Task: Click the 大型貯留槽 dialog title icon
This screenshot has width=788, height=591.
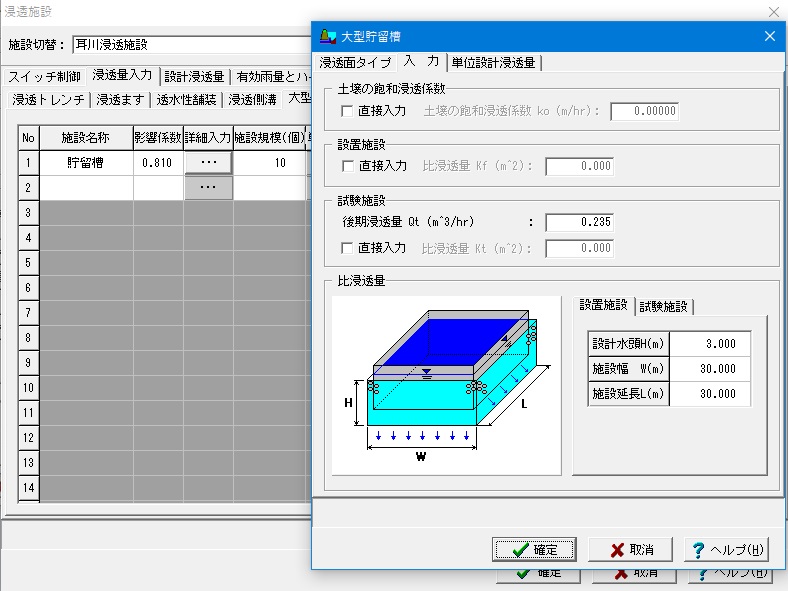Action: click(x=328, y=36)
